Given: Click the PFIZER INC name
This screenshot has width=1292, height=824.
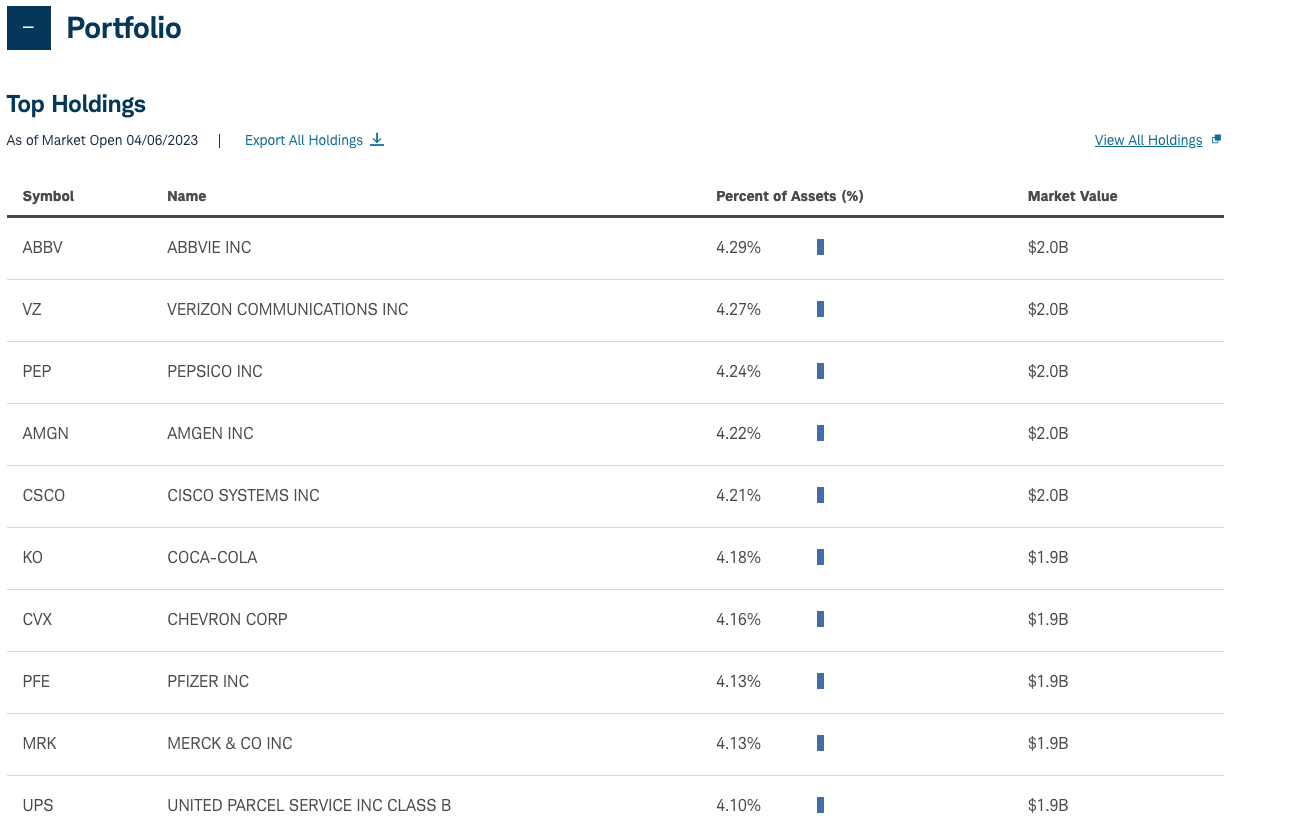Looking at the screenshot, I should [208, 681].
